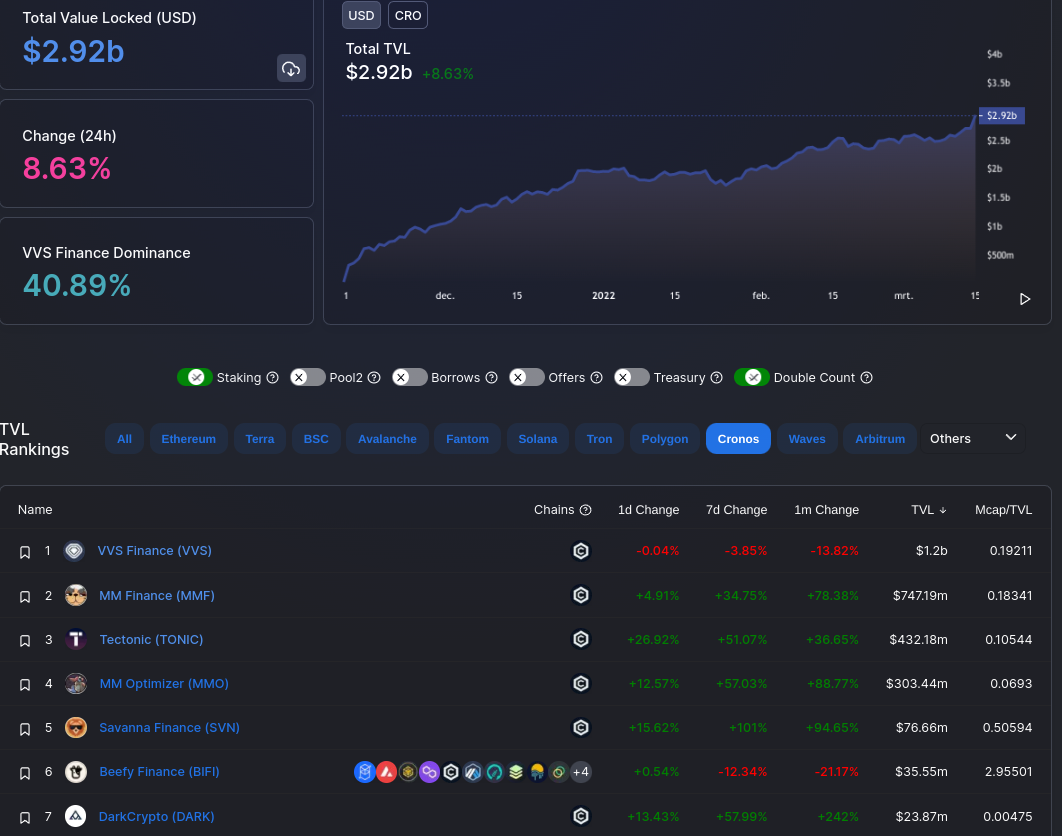
Task: Open the Others chains dropdown
Action: click(x=973, y=438)
